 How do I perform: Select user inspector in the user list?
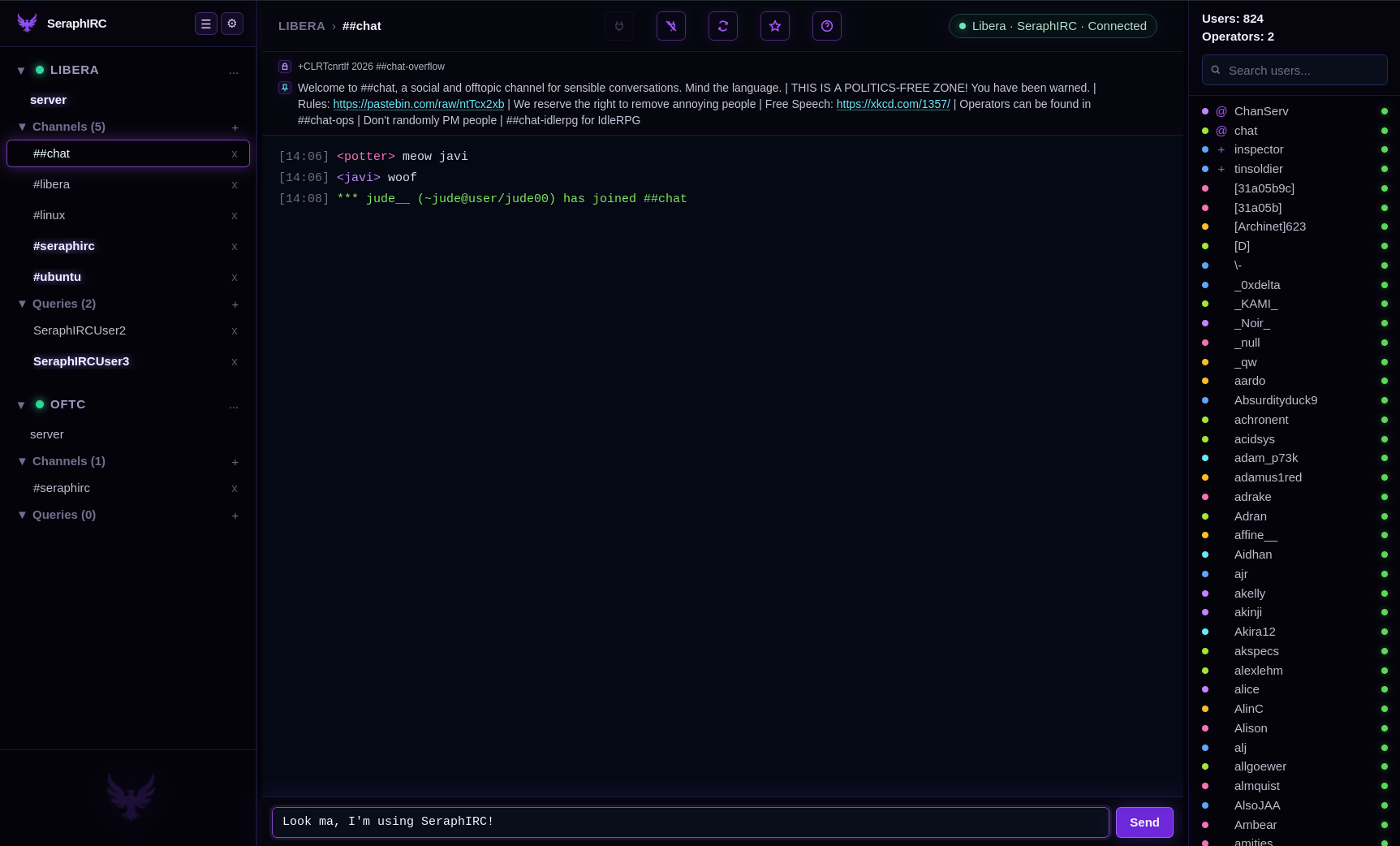point(1294,149)
